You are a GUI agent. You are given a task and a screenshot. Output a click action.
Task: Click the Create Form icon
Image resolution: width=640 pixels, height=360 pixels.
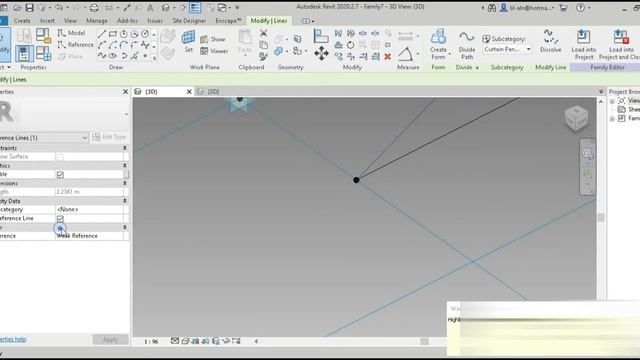pyautogui.click(x=438, y=37)
